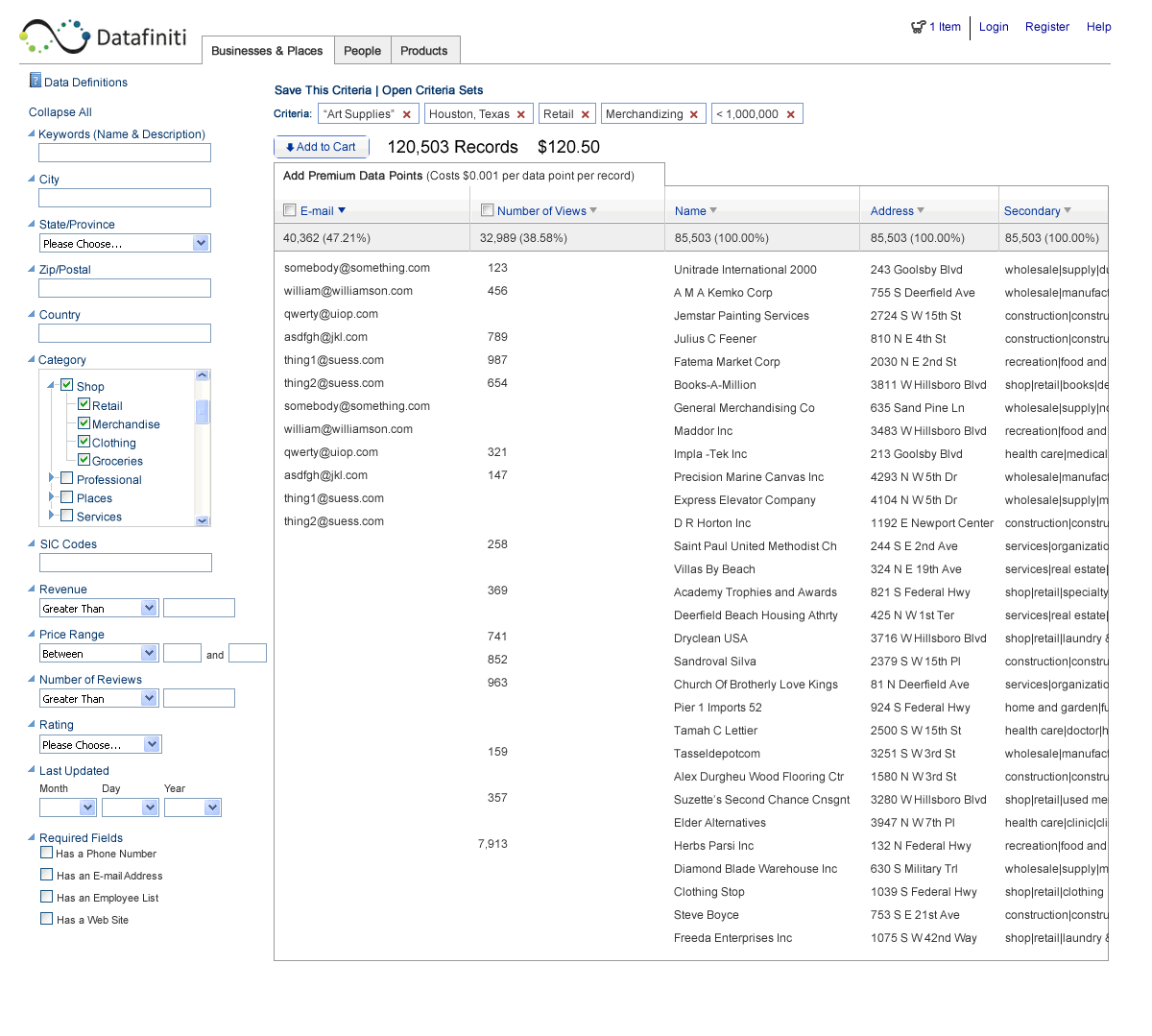
Task: Switch to the People tab
Action: pos(363,51)
